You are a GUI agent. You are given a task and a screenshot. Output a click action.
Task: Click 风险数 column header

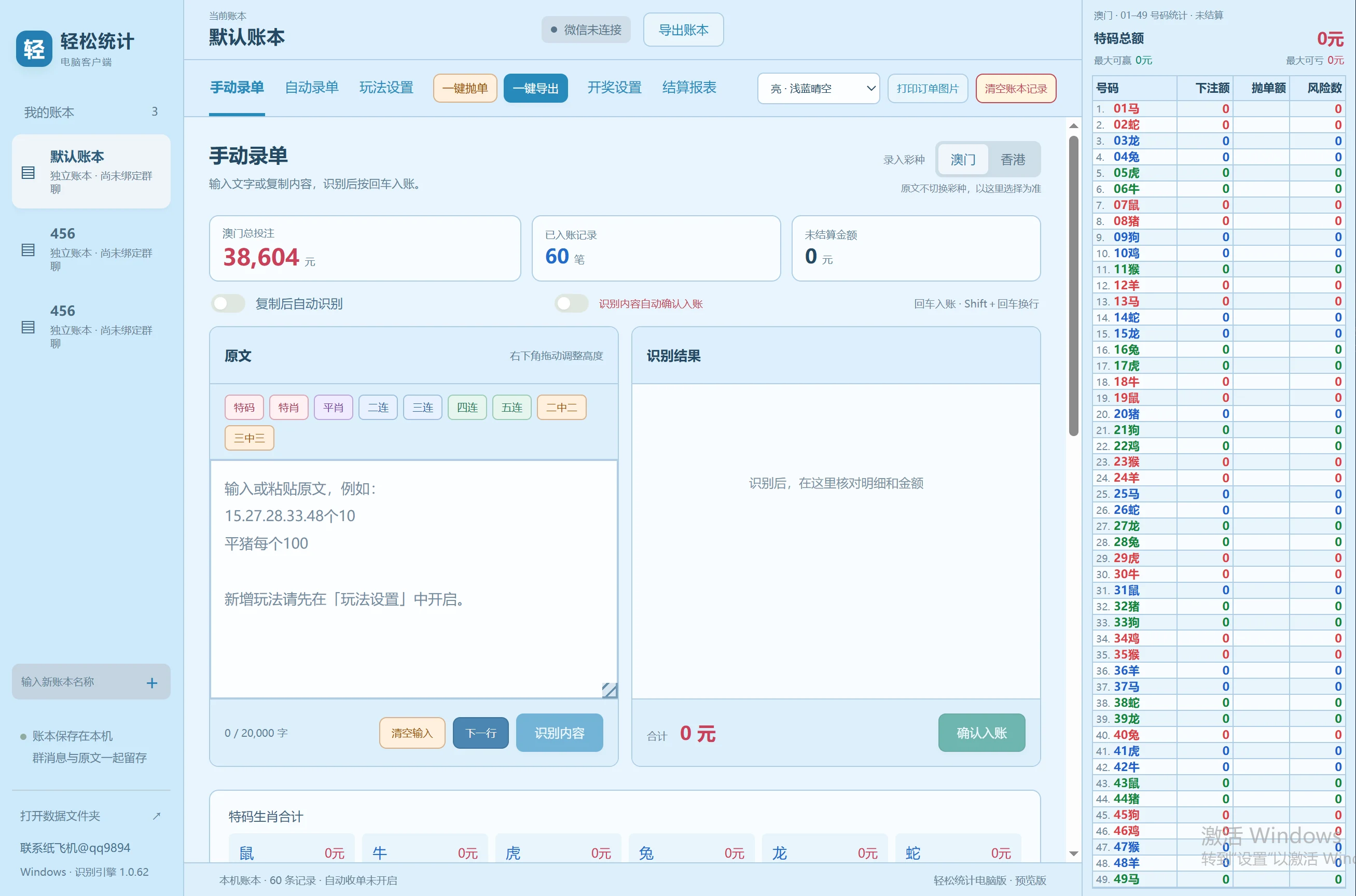(x=1317, y=88)
